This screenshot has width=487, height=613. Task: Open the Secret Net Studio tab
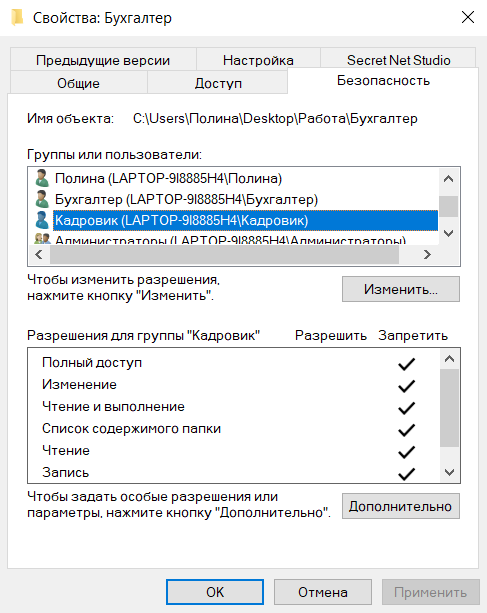click(x=398, y=60)
